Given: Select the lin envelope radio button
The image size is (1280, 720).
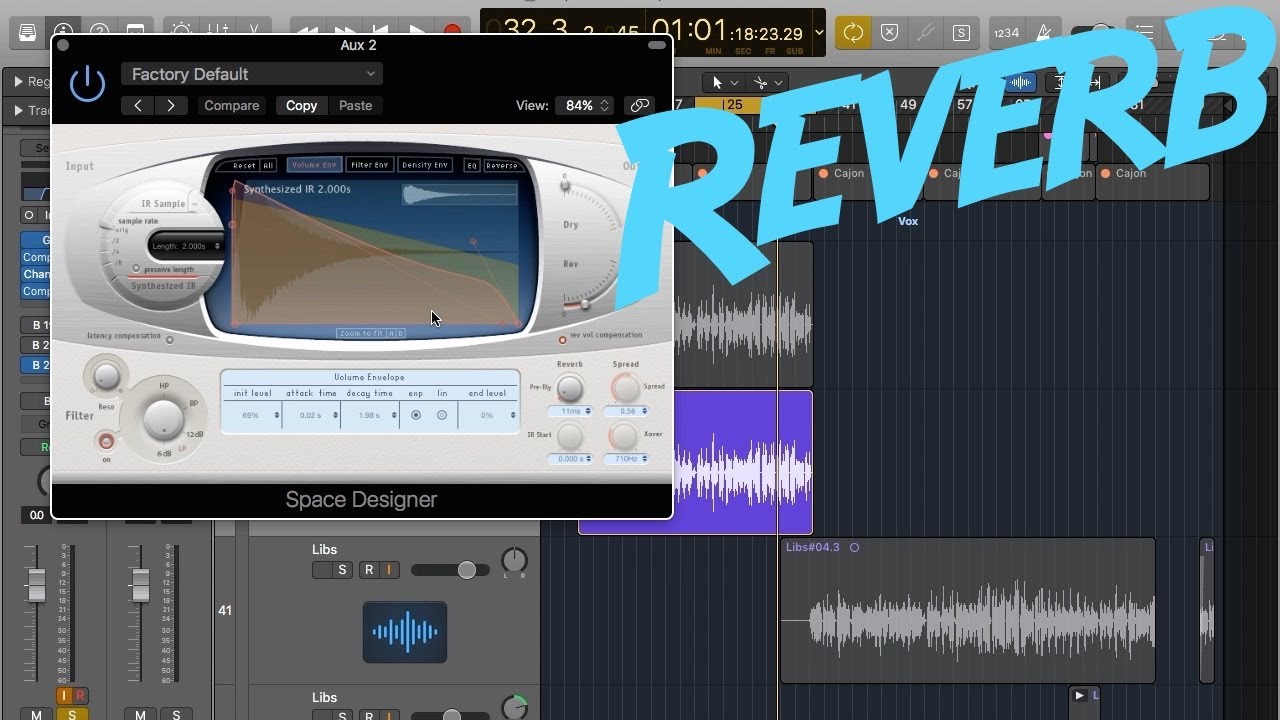Looking at the screenshot, I should 442,415.
